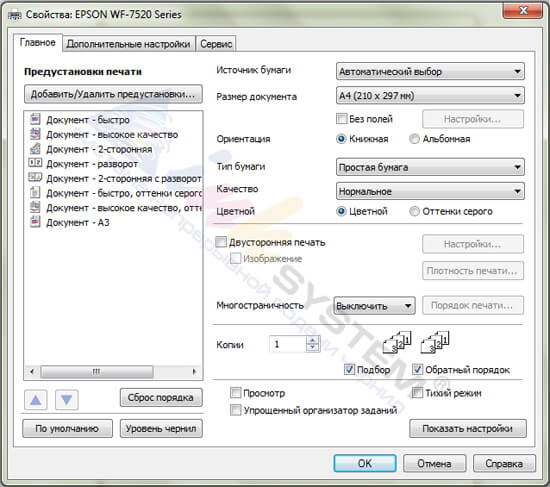Open 'Многостраничность' dropdown
Image resolution: width=550 pixels, height=487 pixels.
coord(374,306)
